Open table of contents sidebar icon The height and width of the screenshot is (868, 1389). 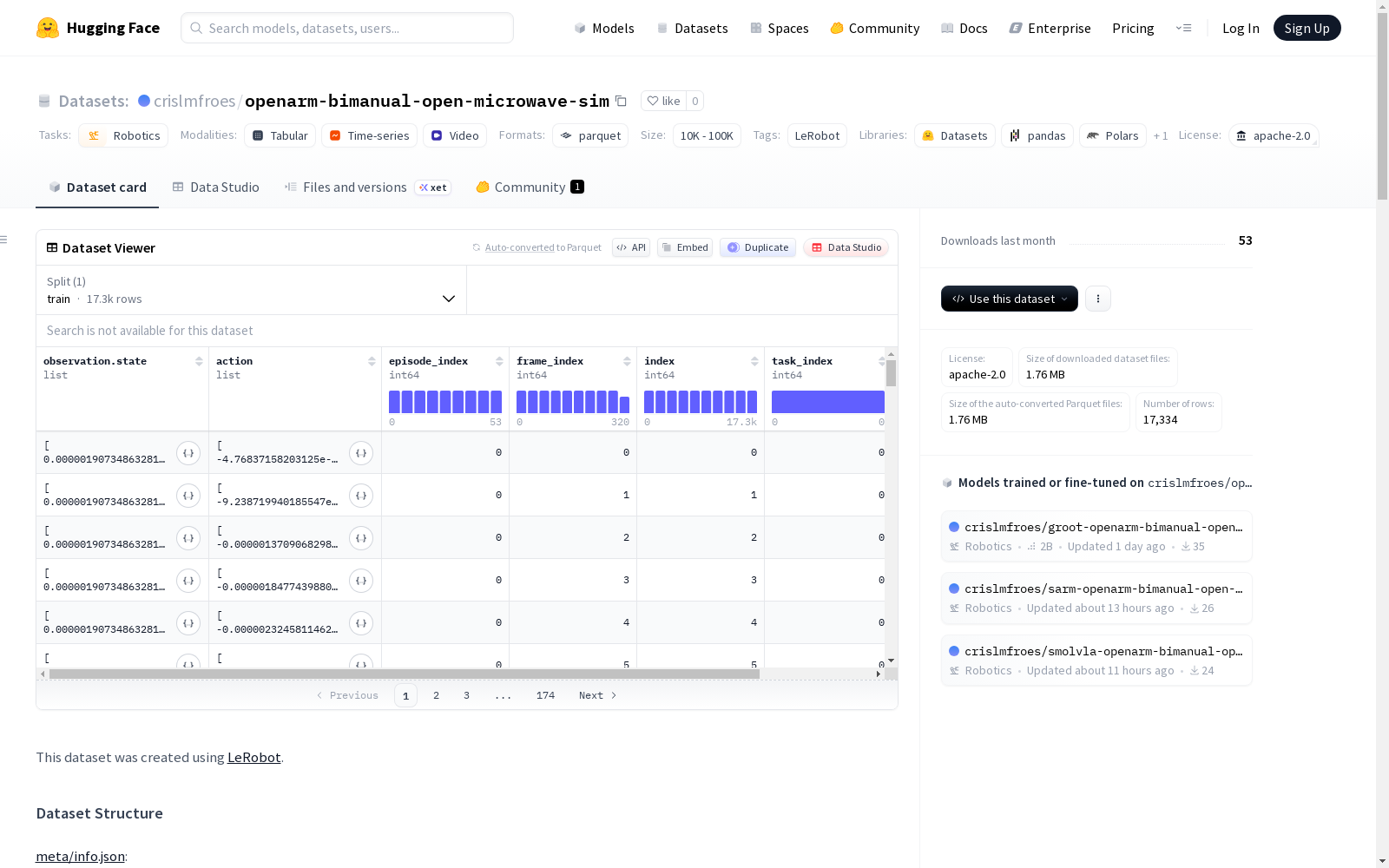pos(4,240)
